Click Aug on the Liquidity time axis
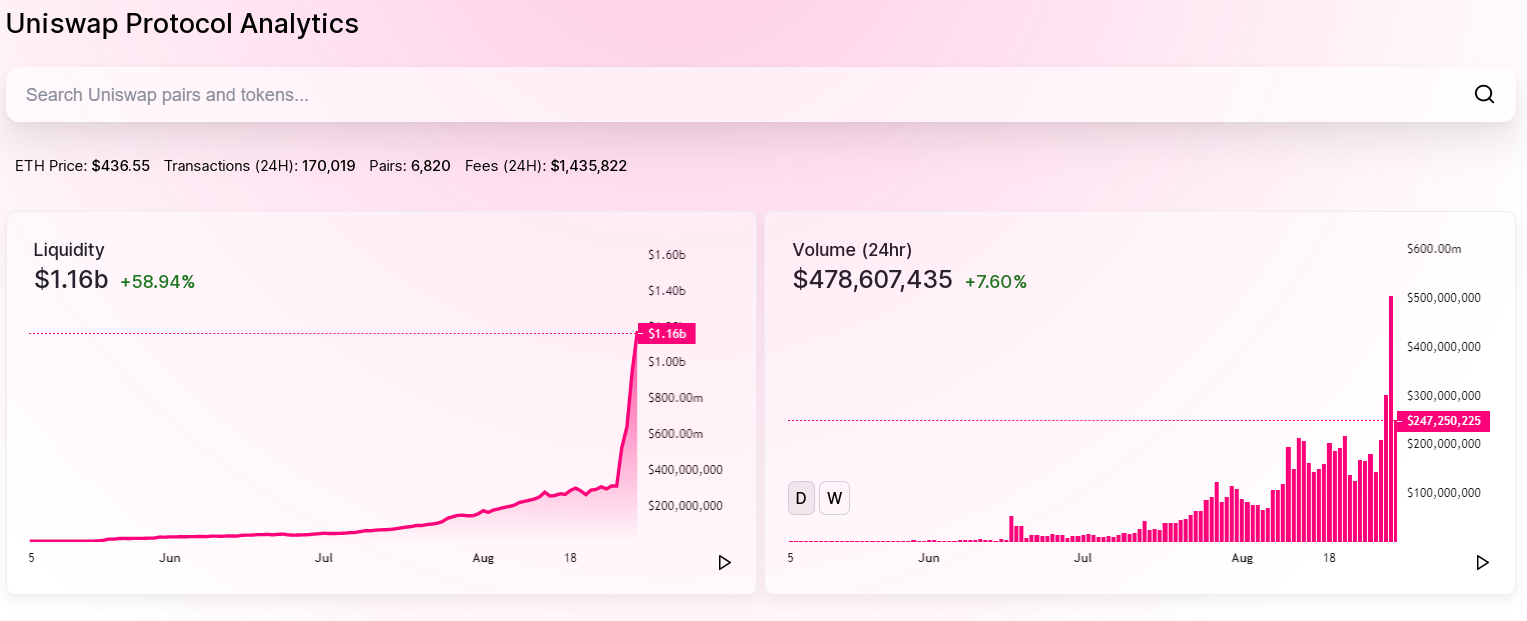 pyautogui.click(x=484, y=558)
